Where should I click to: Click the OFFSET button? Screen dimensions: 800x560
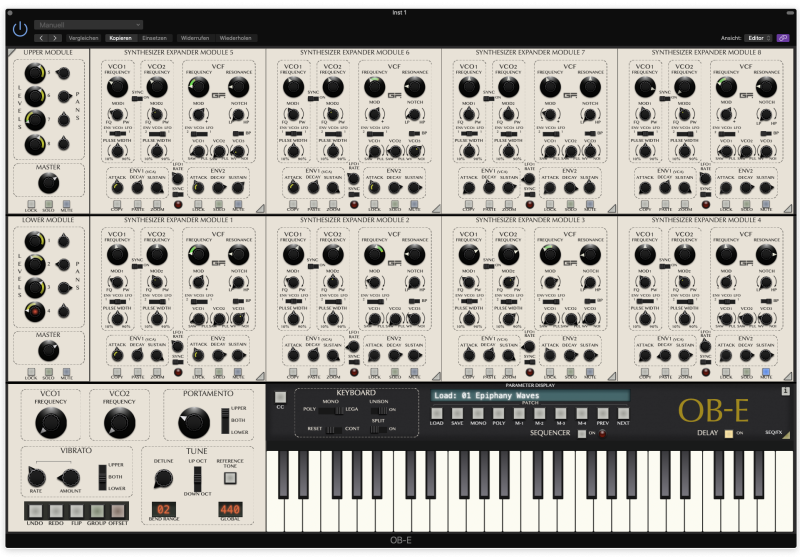point(118,511)
